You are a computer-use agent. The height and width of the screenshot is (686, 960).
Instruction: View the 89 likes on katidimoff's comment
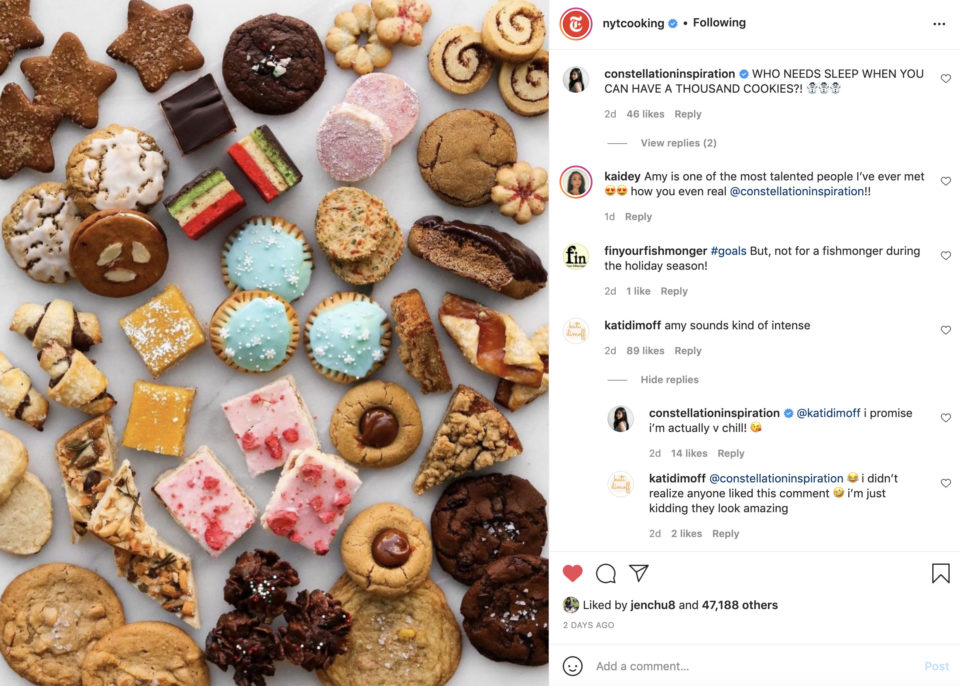(x=645, y=351)
